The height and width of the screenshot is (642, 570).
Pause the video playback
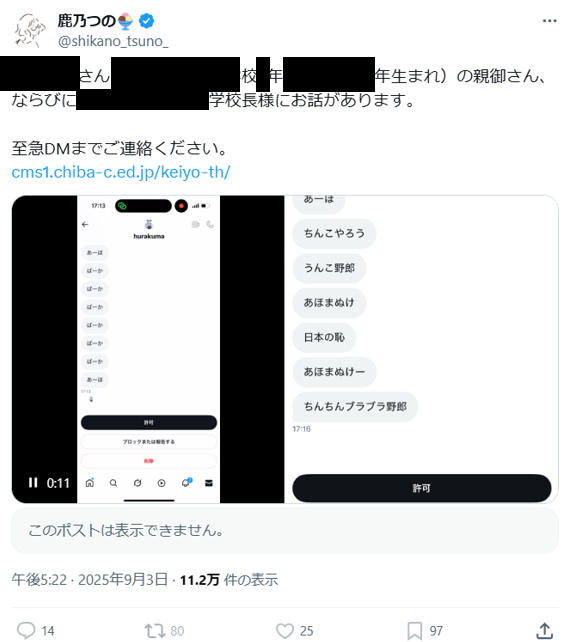click(x=33, y=483)
